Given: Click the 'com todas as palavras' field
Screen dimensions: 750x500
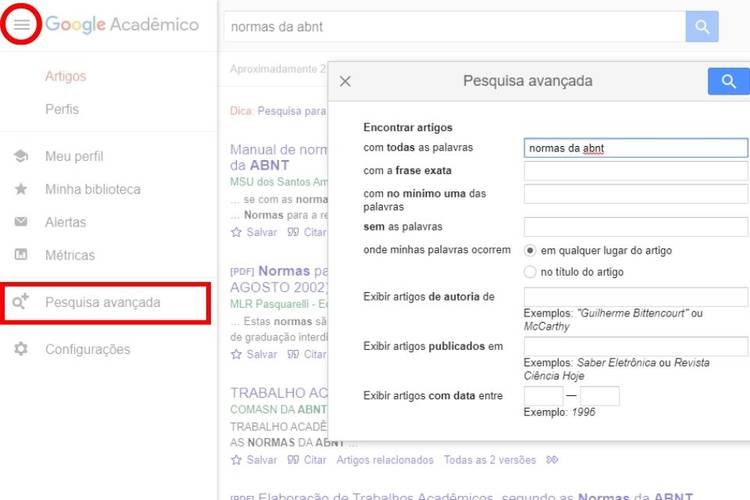Looking at the screenshot, I should [636, 148].
